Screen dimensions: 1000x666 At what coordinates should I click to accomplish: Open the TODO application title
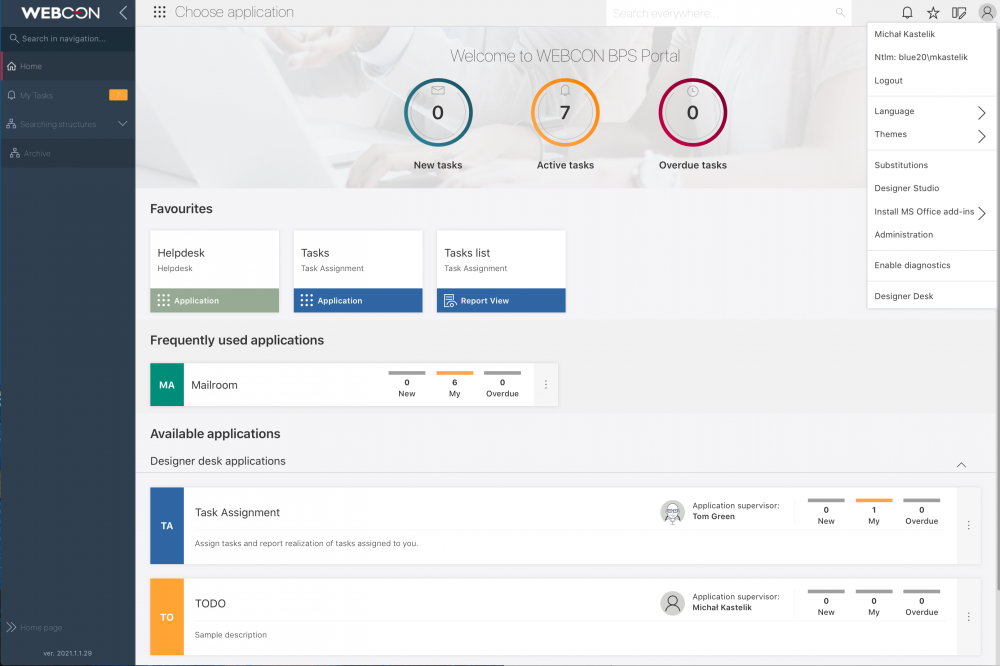pyautogui.click(x=210, y=603)
